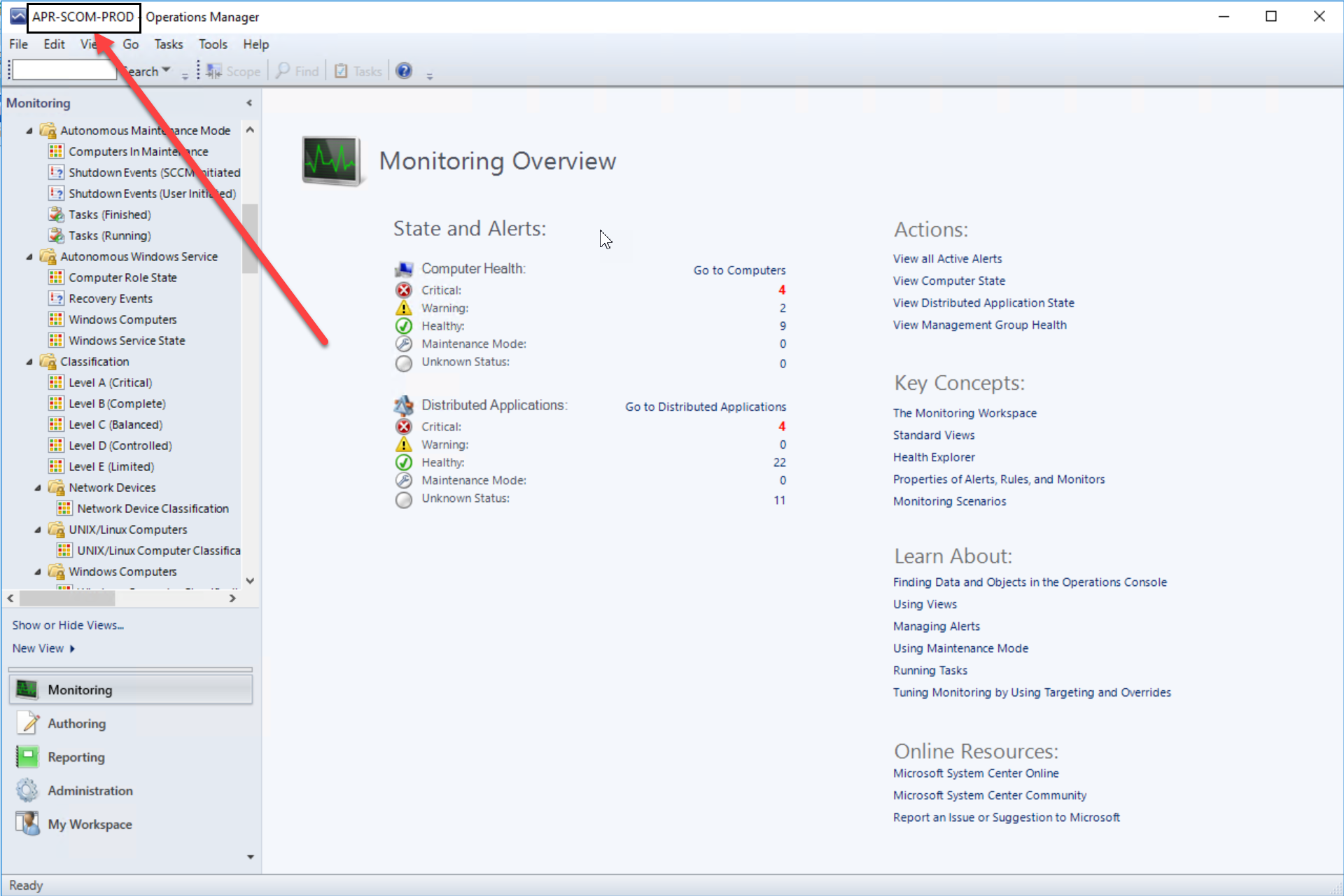Open the Search dropdown arrow
This screenshot has height=896, width=1344.
[167, 70]
